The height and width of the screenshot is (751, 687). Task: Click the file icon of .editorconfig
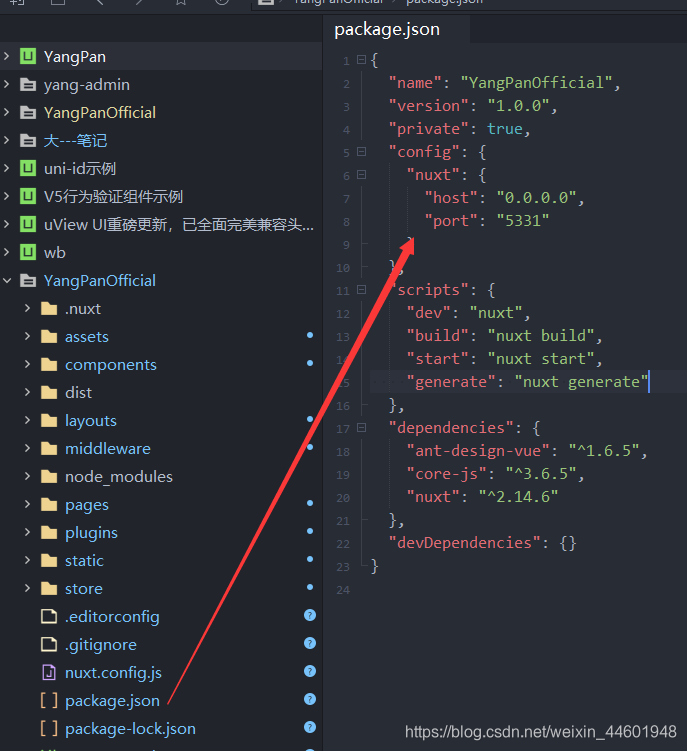point(49,616)
